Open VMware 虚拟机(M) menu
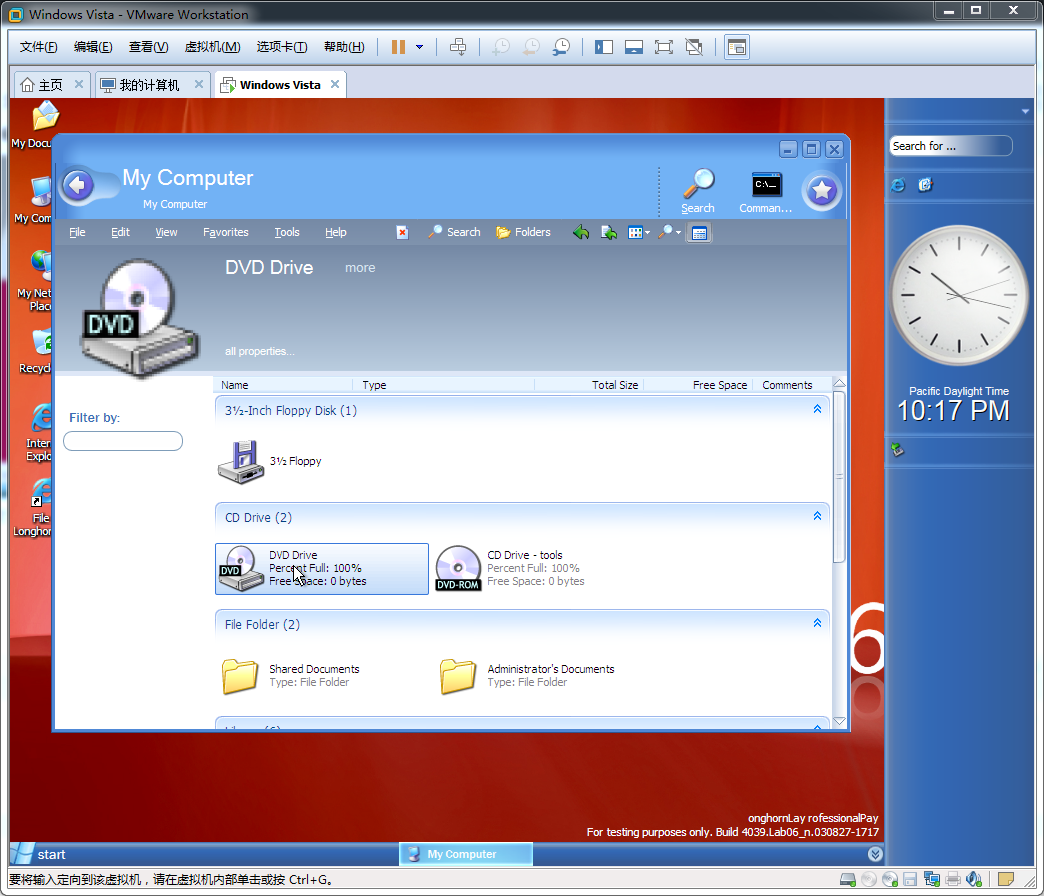This screenshot has width=1044, height=896. coord(212,47)
